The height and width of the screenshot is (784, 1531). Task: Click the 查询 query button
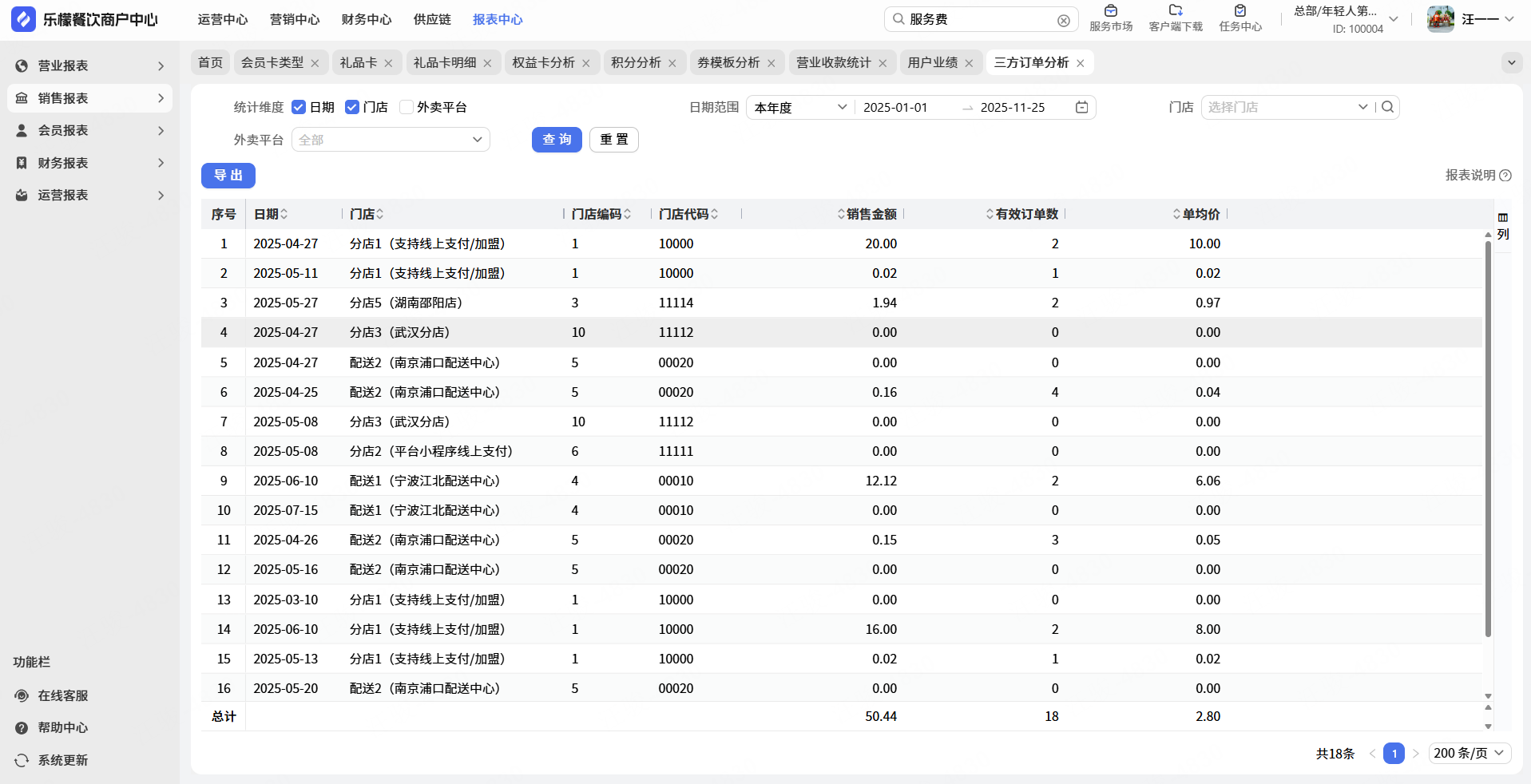[x=557, y=140]
